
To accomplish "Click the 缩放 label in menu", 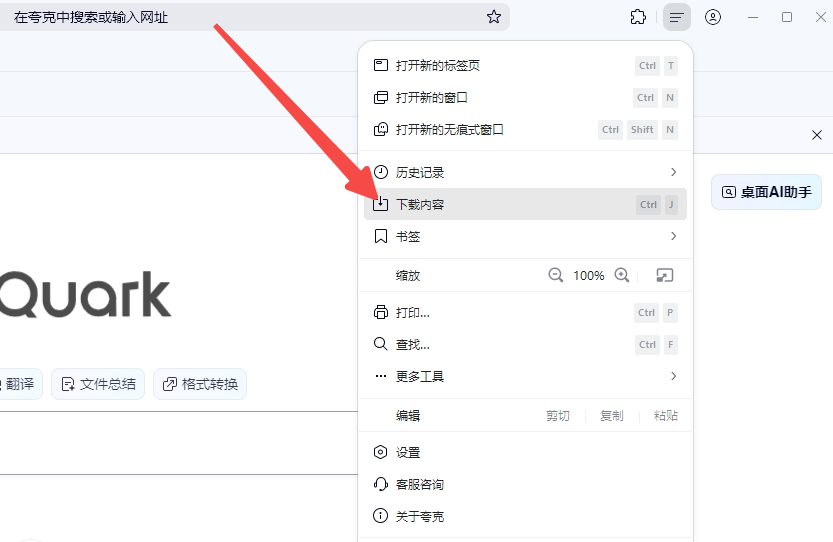I will click(408, 275).
